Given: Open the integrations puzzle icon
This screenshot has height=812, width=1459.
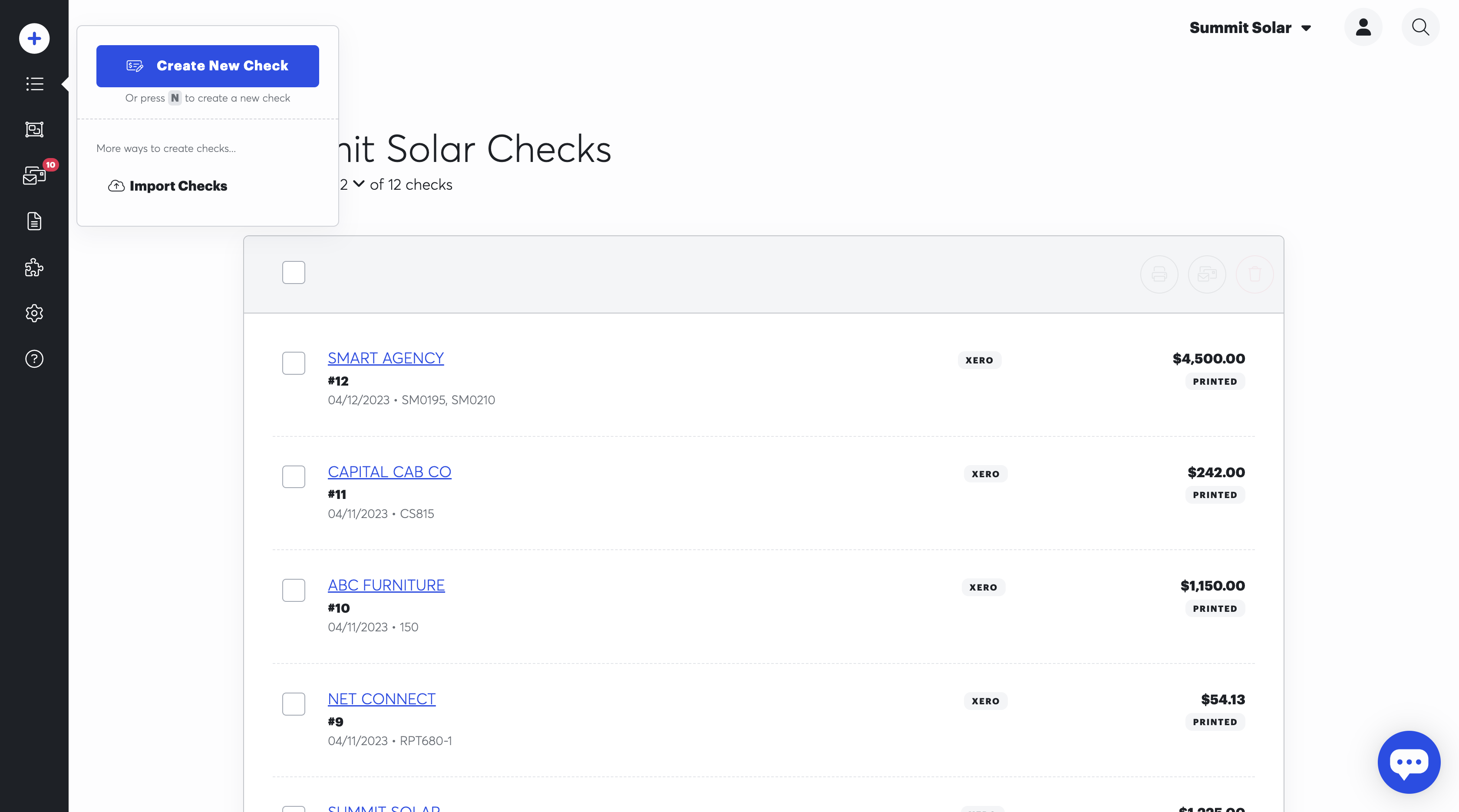Looking at the screenshot, I should [34, 267].
